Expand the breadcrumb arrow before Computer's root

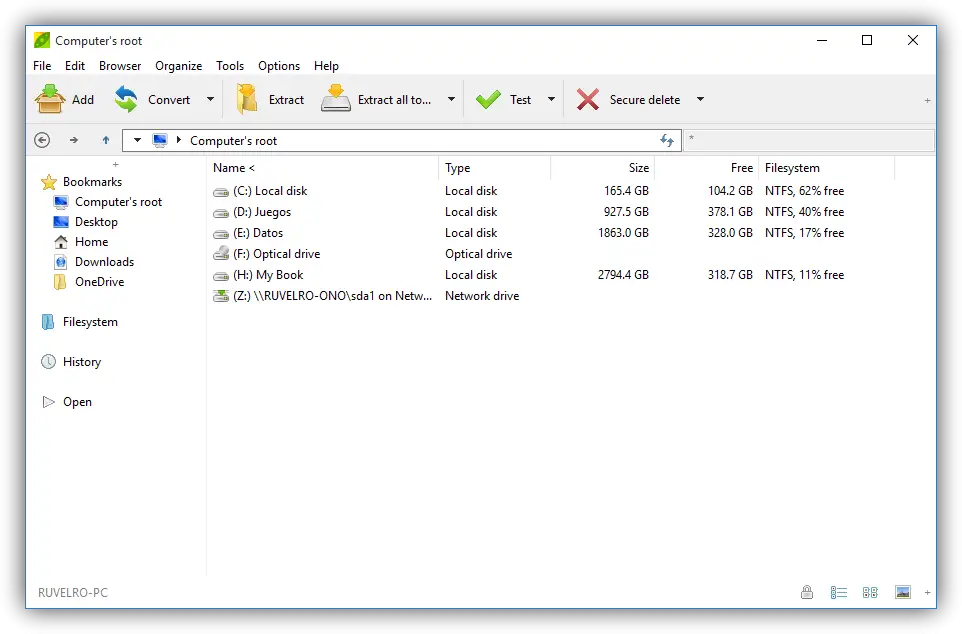[x=179, y=141]
